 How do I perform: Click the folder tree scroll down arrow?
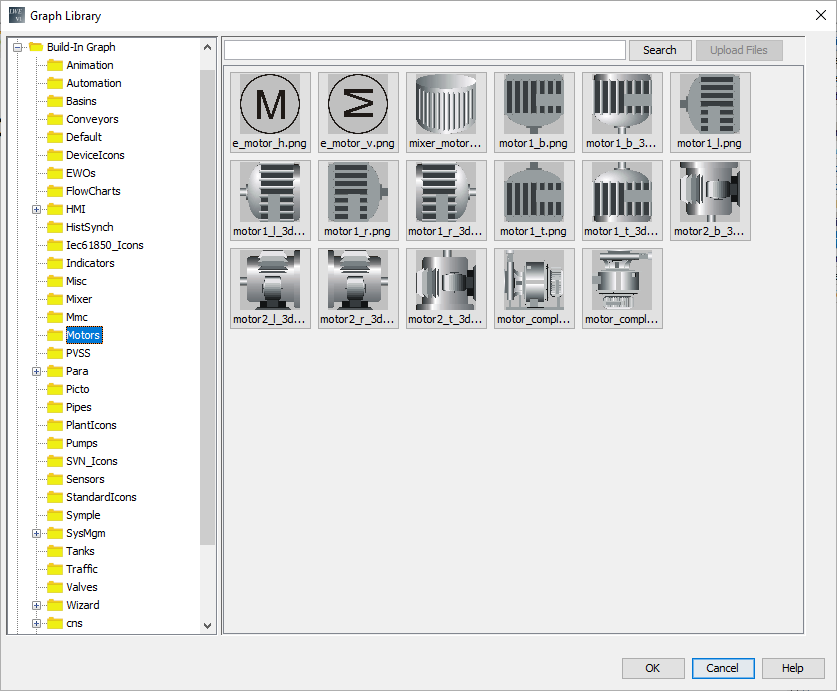pyautogui.click(x=208, y=625)
